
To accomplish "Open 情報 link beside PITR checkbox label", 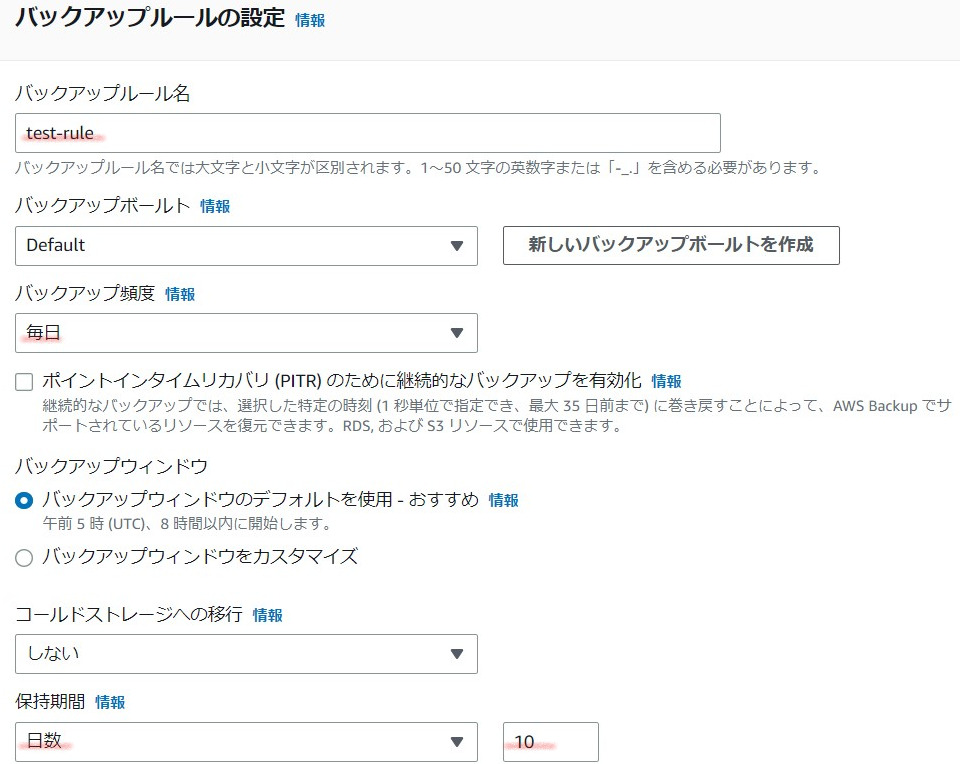I will [x=666, y=381].
